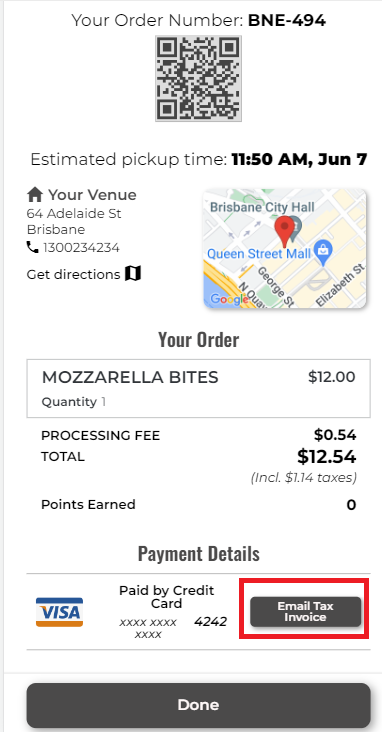
Task: Click the Google logo on the map
Action: pyautogui.click(x=229, y=298)
